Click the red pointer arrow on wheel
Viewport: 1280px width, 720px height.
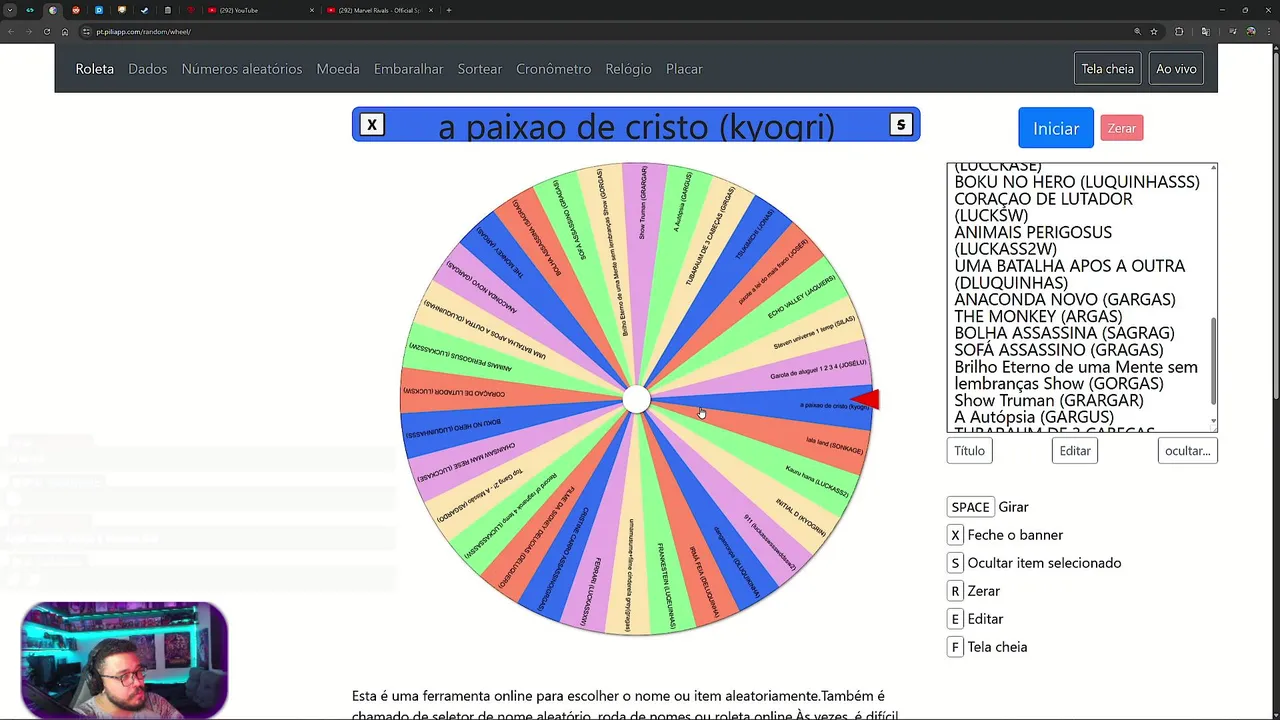(x=866, y=400)
